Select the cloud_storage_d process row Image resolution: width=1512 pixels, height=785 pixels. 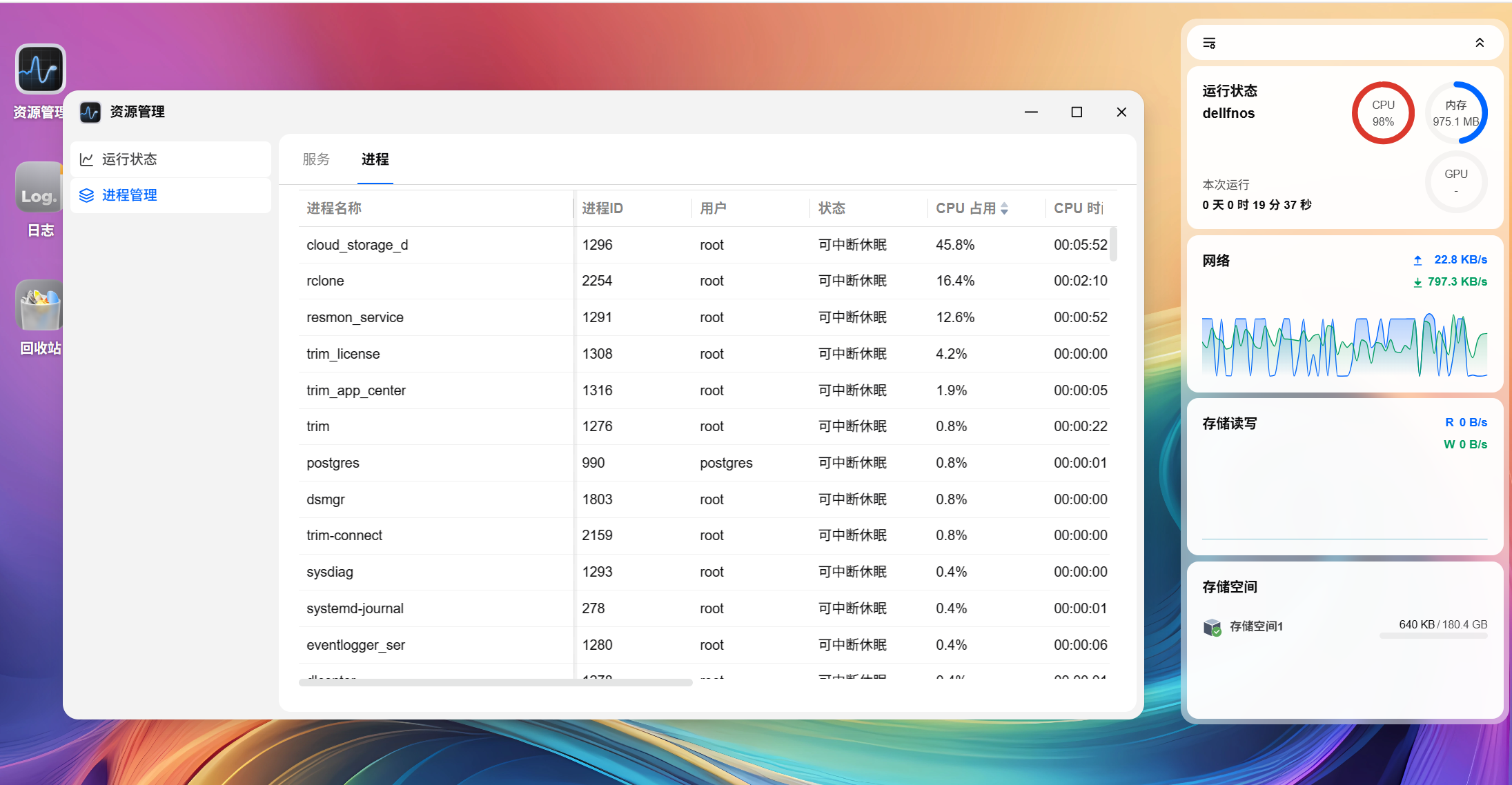[704, 245]
